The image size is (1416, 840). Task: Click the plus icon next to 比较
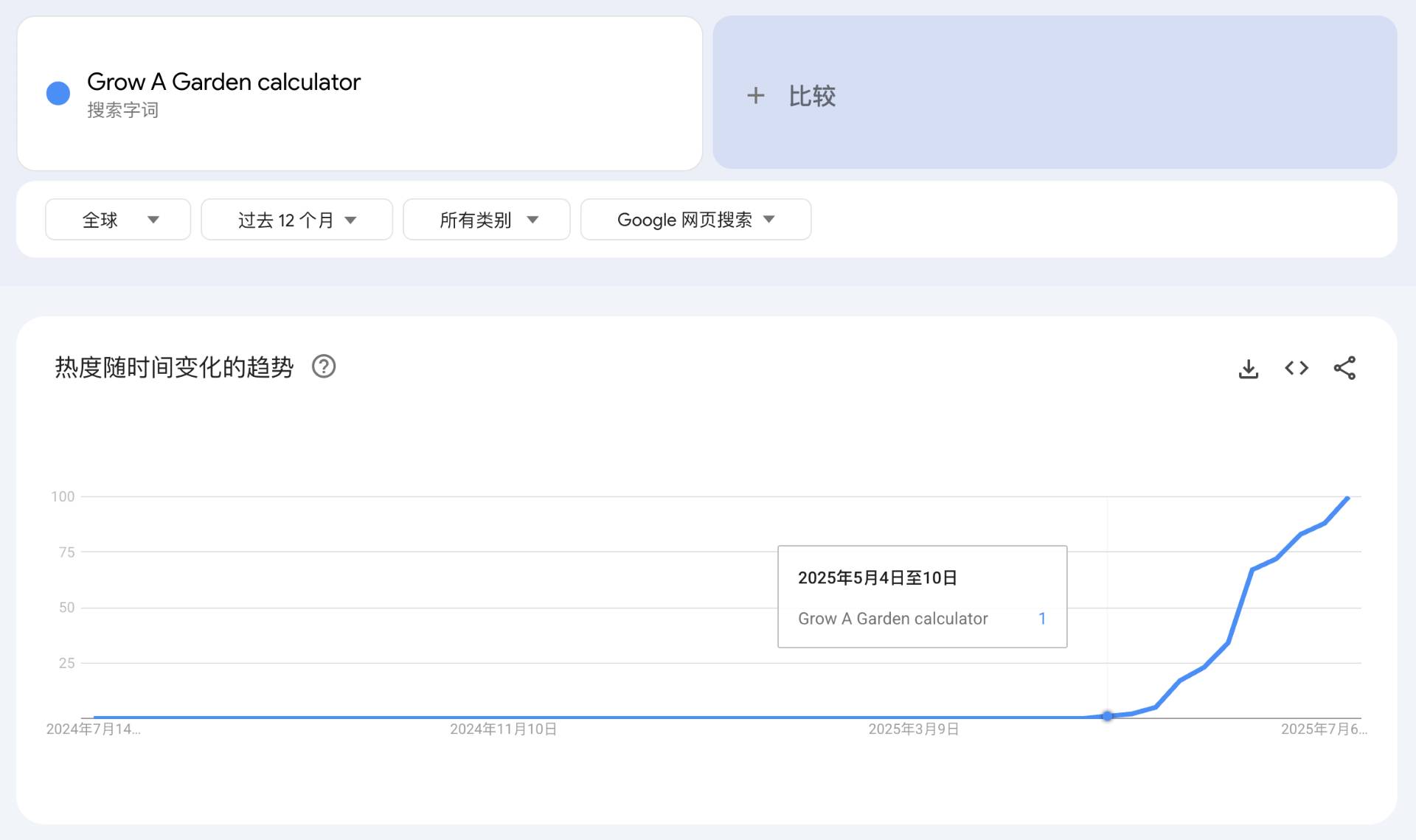coord(755,95)
